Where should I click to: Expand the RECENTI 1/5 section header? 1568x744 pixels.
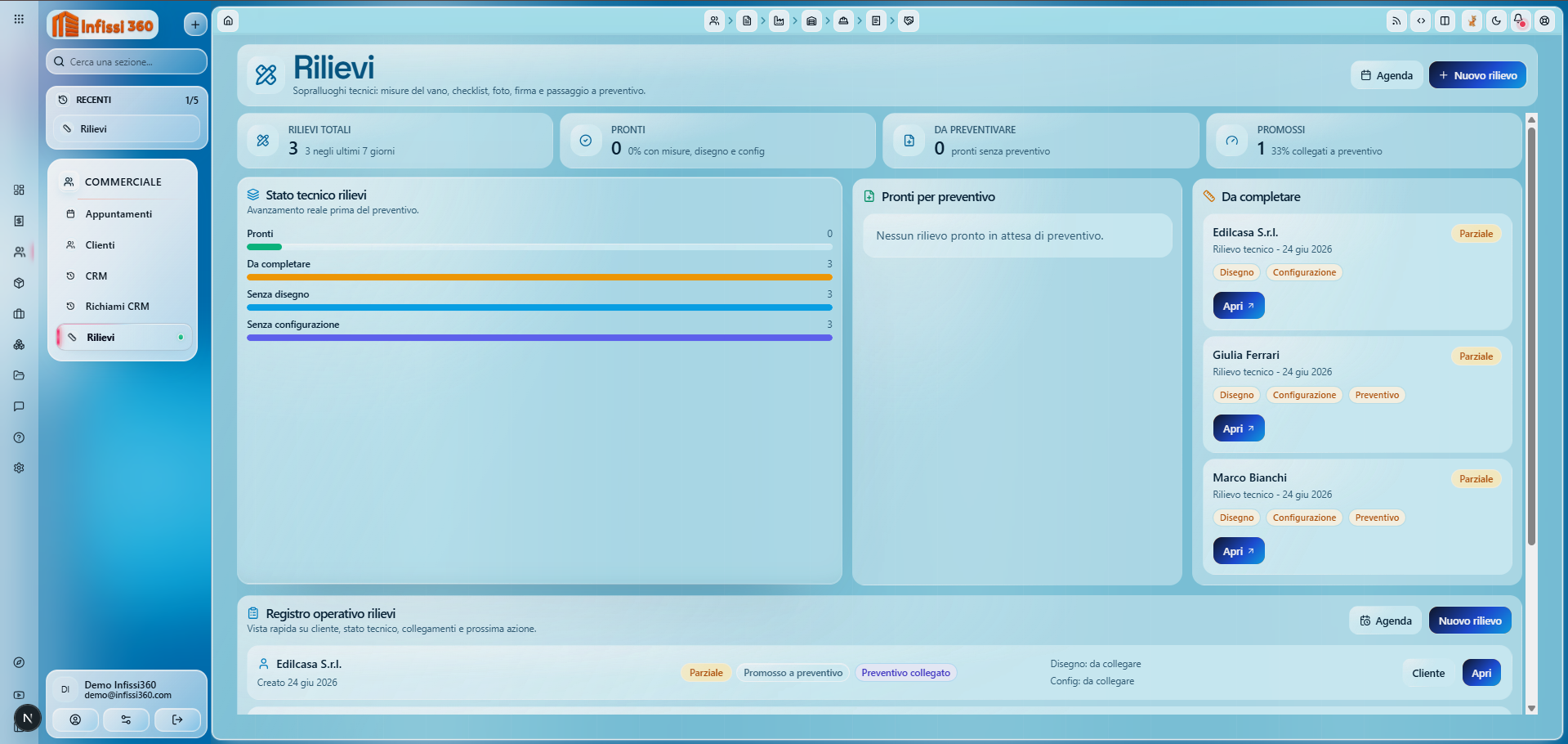(x=127, y=100)
